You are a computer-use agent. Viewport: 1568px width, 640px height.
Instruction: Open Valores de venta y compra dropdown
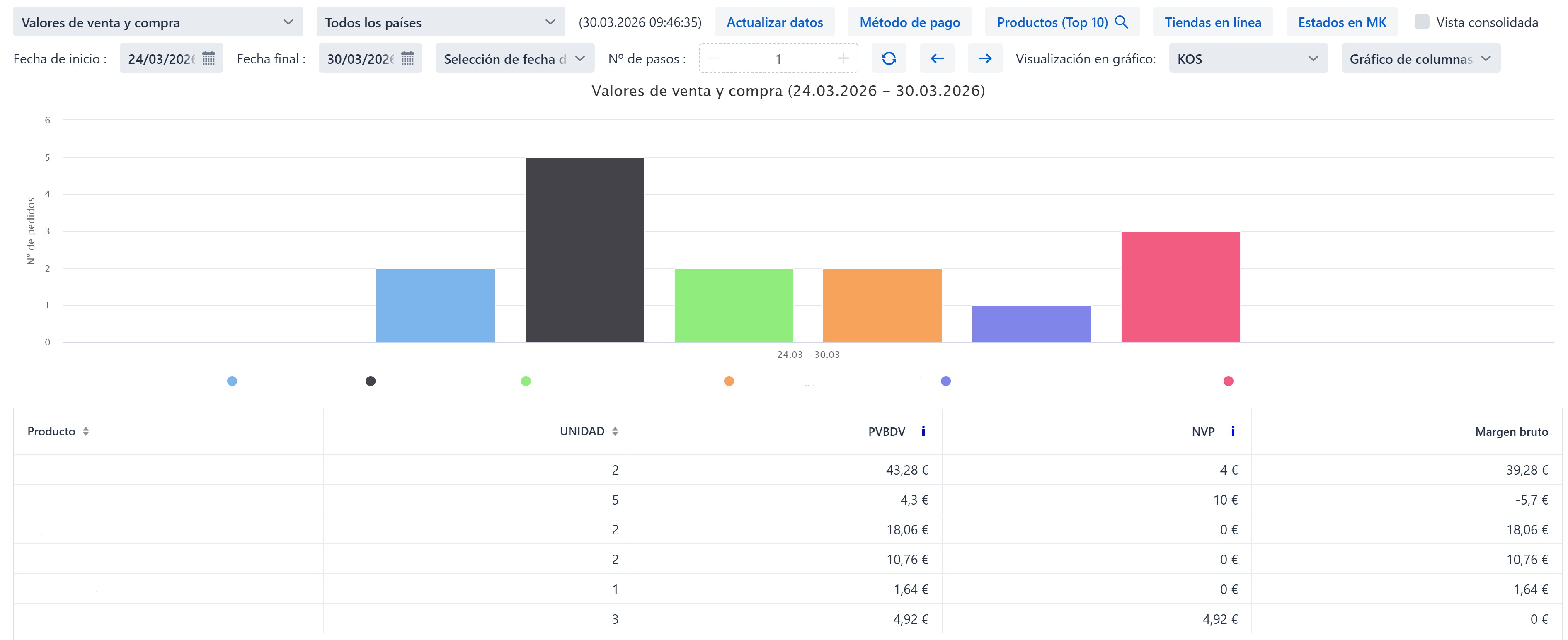click(158, 22)
